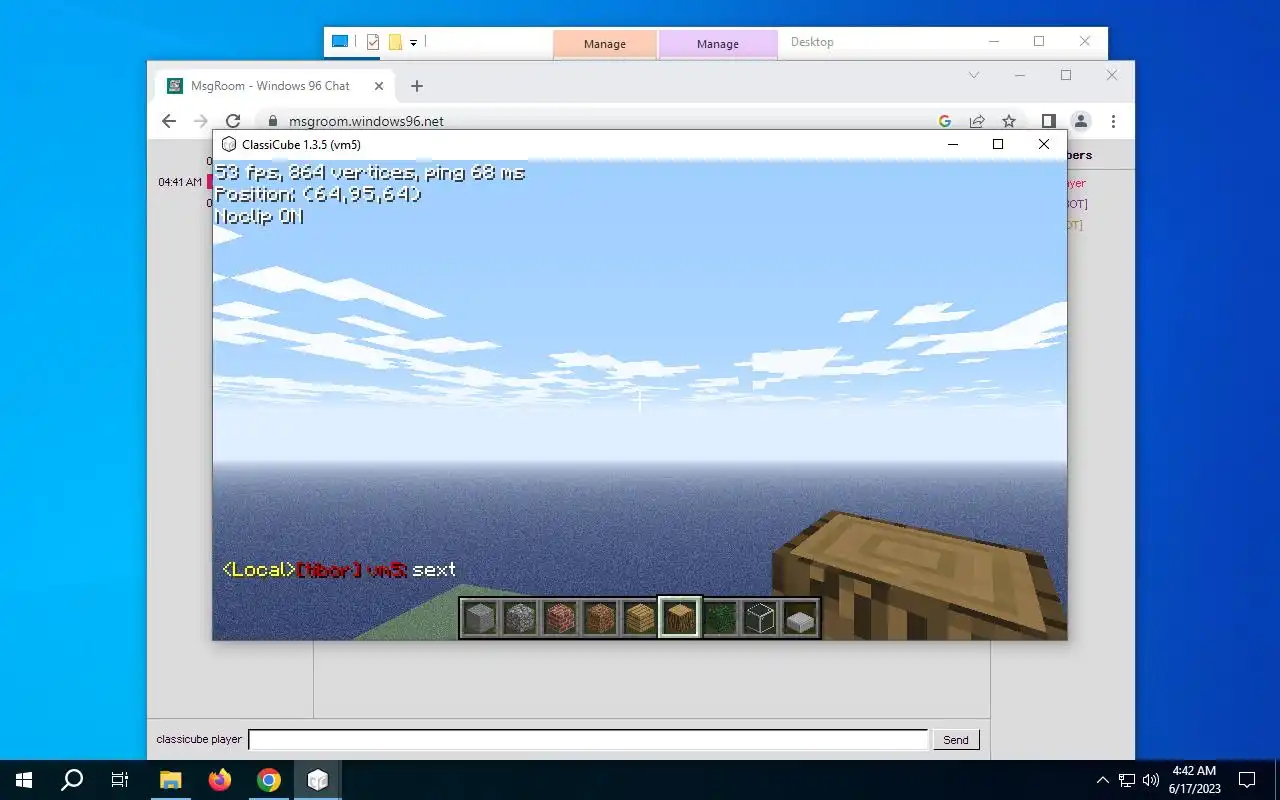1280x800 pixels.
Task: Click the '<Local>' chat message line
Action: (339, 569)
